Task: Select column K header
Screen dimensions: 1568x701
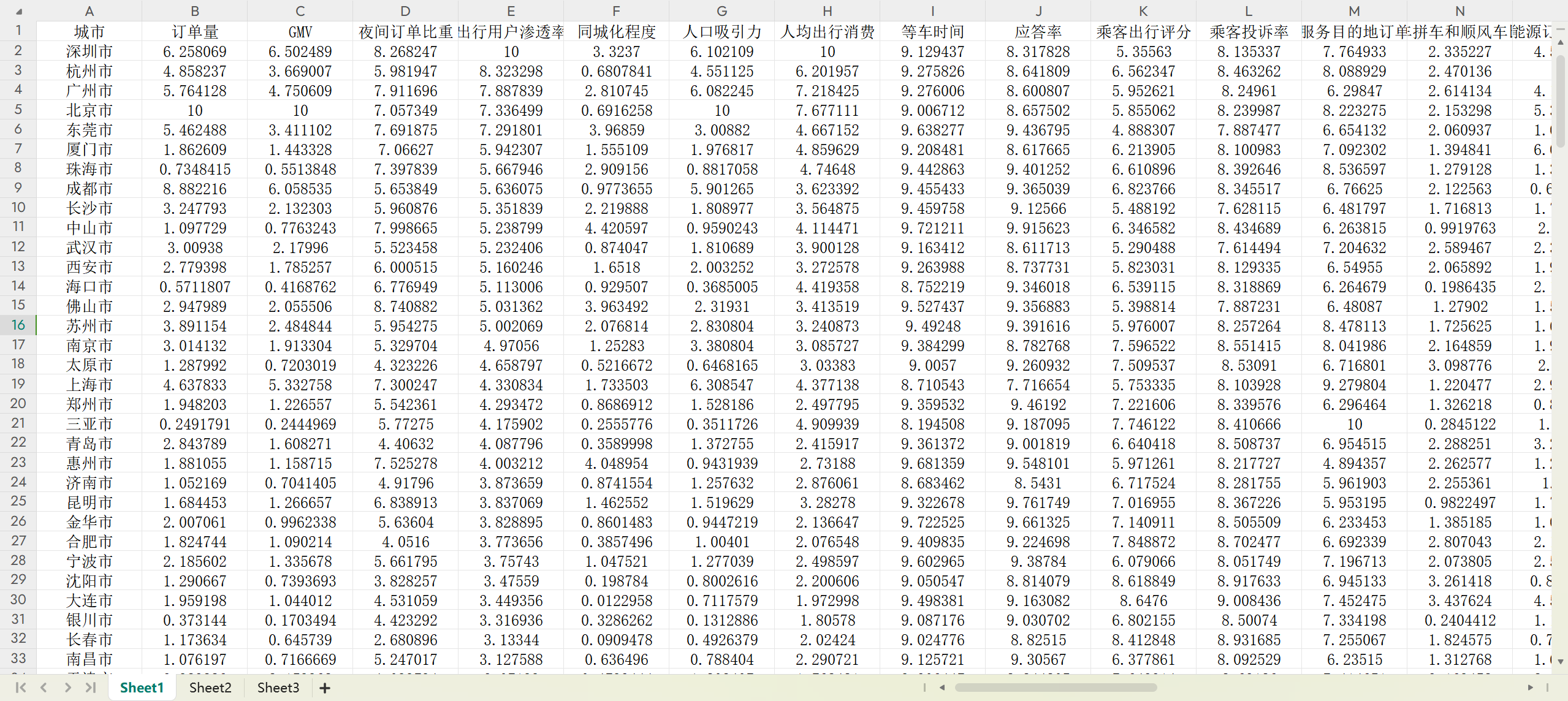Action: click(x=1143, y=11)
